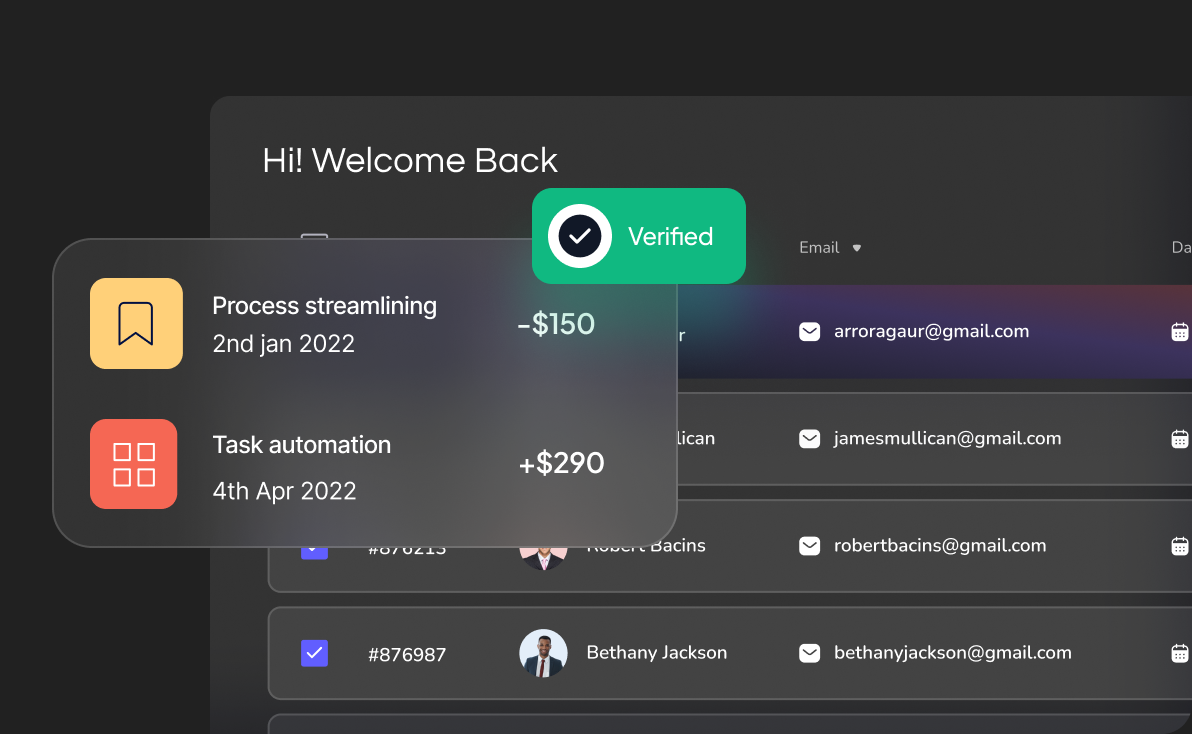The width and height of the screenshot is (1192, 734).
Task: Click the envelope icon beside jamesmullican@gmail.com
Action: pyautogui.click(x=809, y=438)
